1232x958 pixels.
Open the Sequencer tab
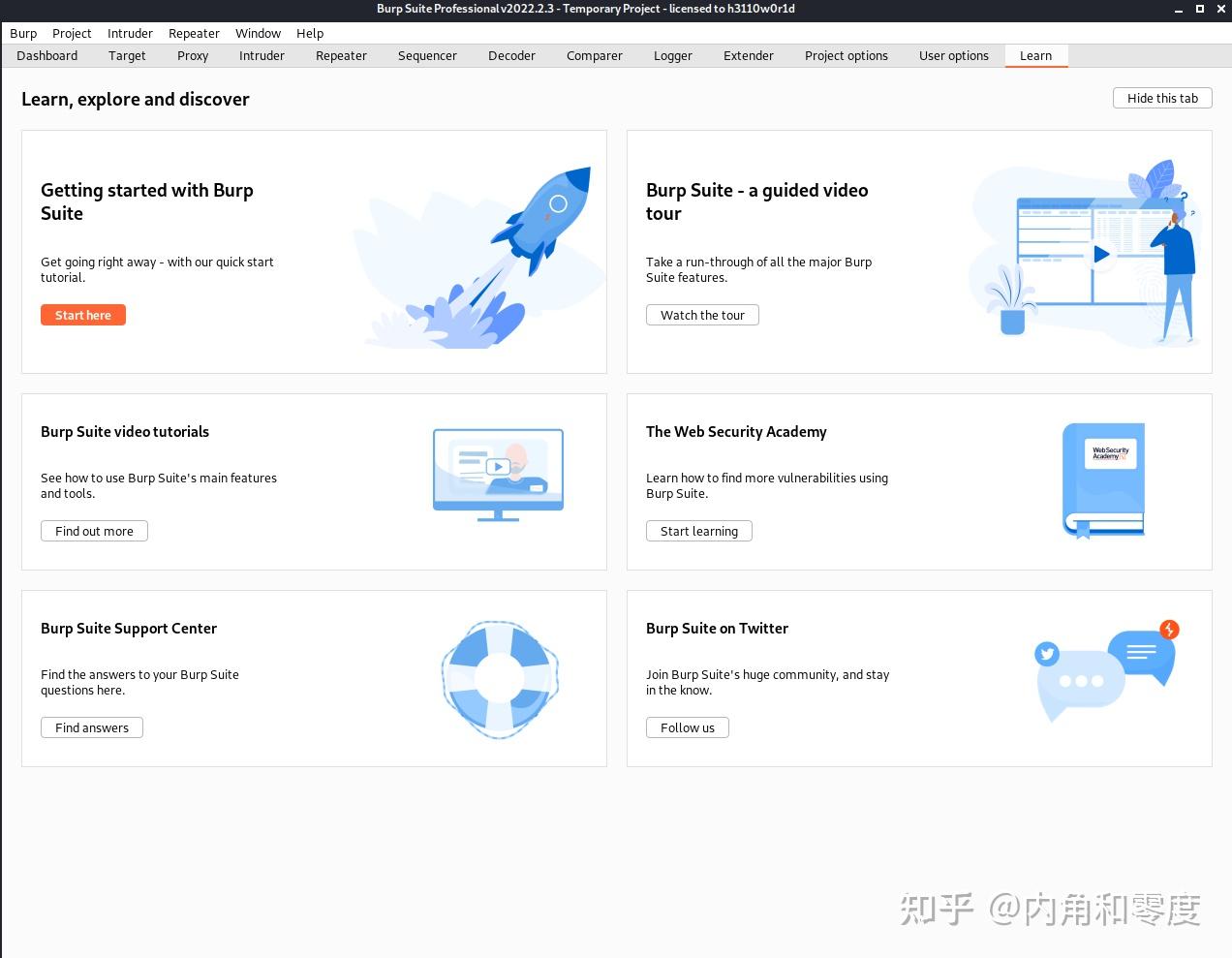click(427, 55)
